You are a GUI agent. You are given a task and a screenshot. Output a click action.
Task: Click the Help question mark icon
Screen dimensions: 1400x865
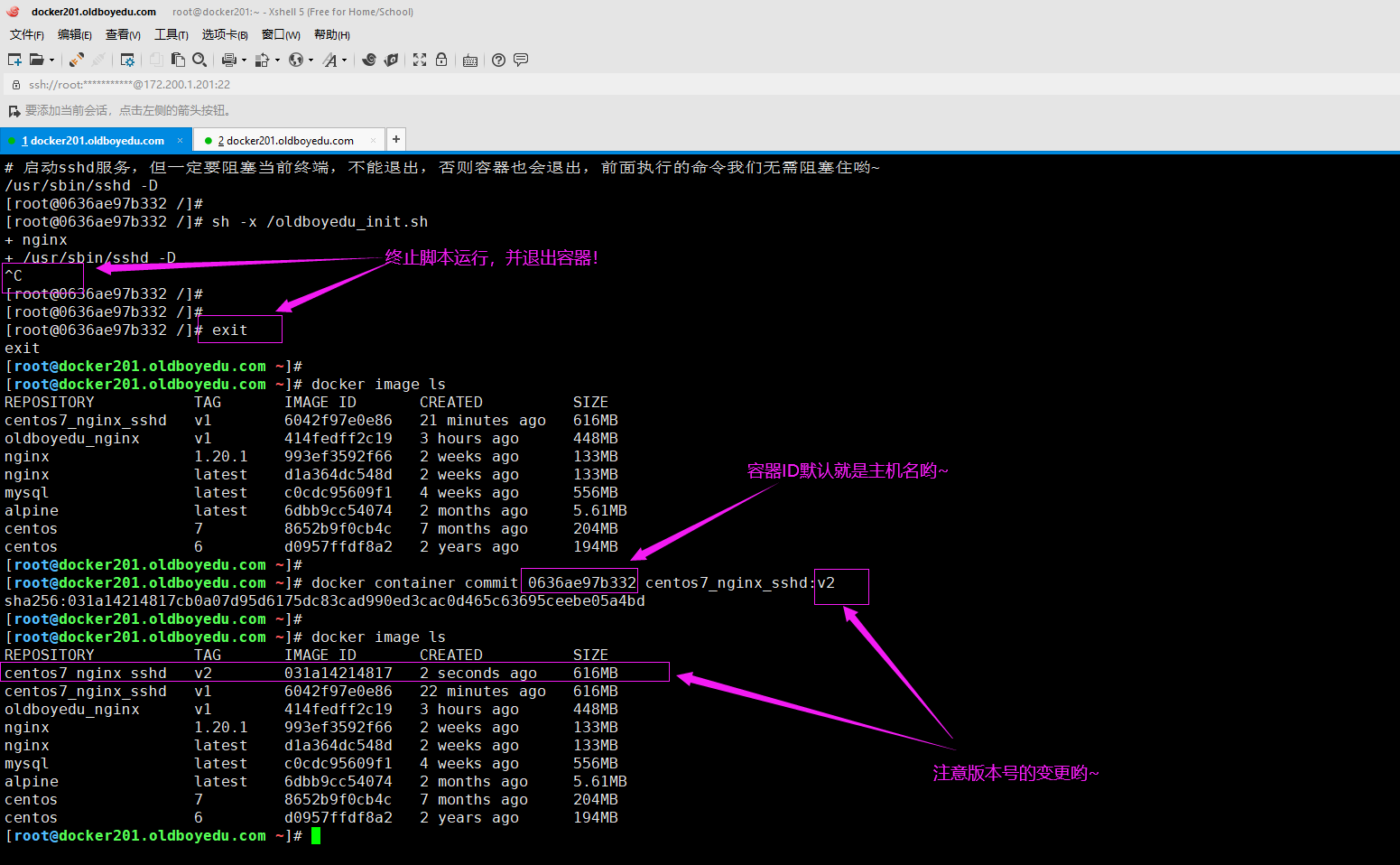pos(498,60)
